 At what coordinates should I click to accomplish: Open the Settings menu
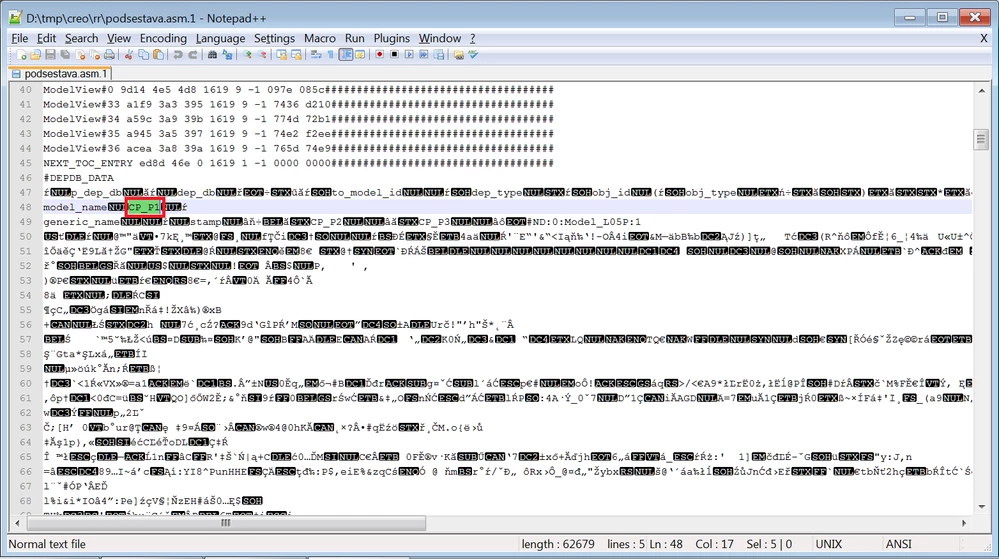coord(275,38)
